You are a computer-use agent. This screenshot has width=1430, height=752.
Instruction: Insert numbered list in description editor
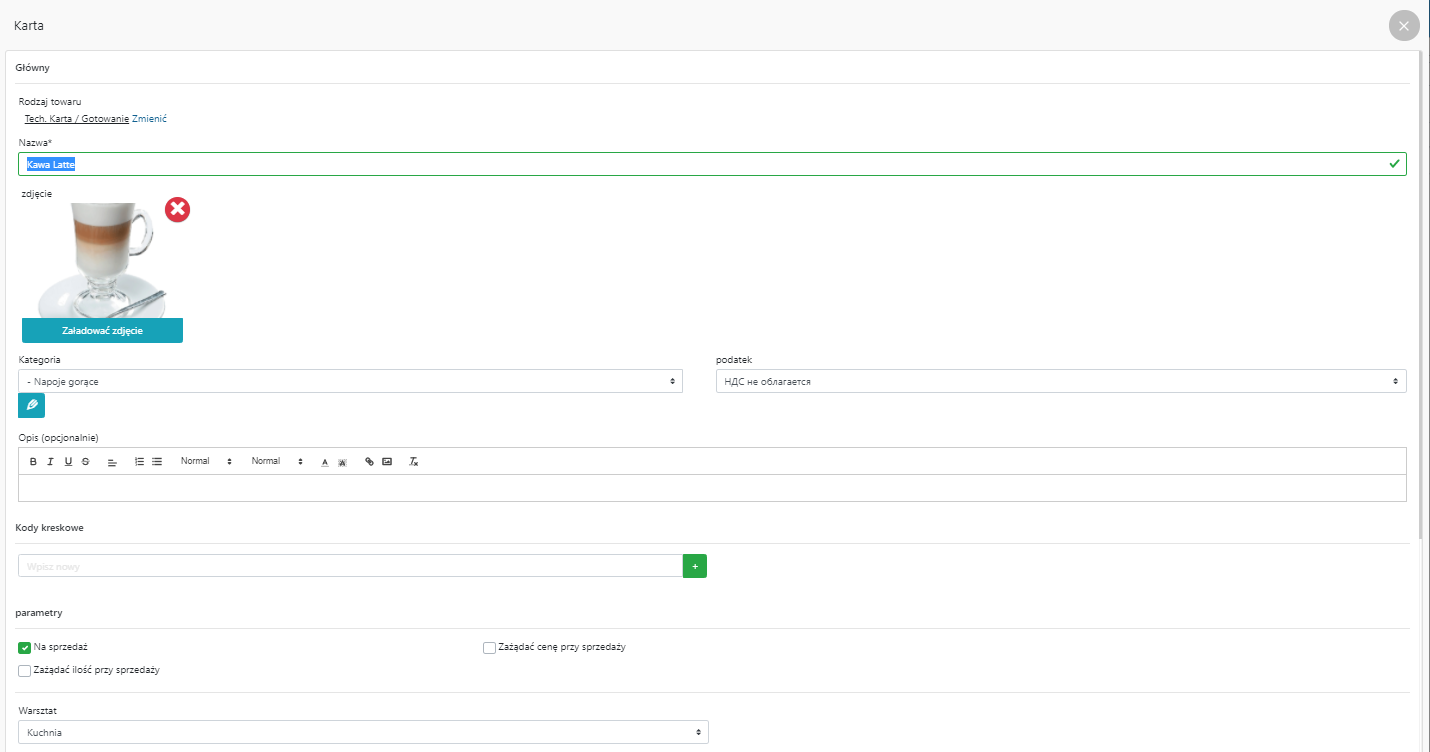coord(140,462)
